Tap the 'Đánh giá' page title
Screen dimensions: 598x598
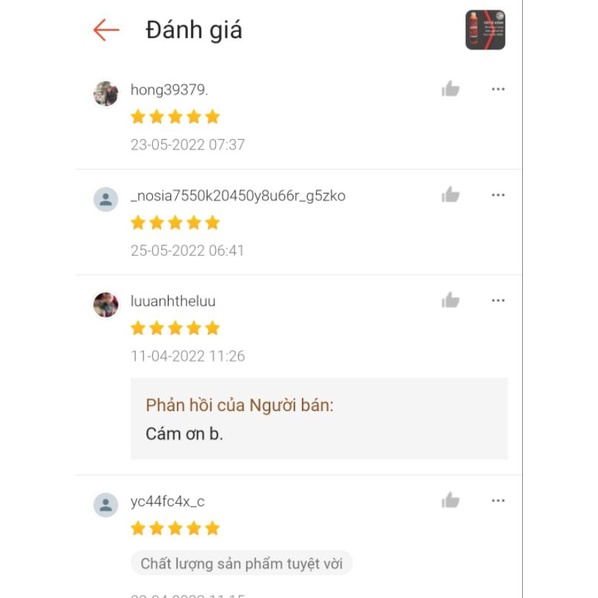(x=194, y=31)
